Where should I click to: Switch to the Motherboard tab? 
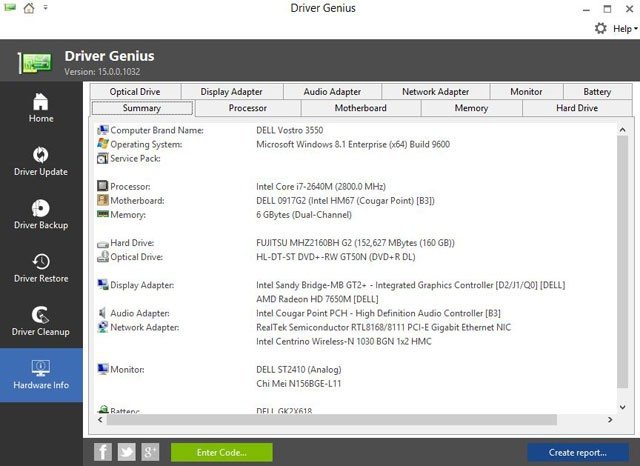click(360, 108)
